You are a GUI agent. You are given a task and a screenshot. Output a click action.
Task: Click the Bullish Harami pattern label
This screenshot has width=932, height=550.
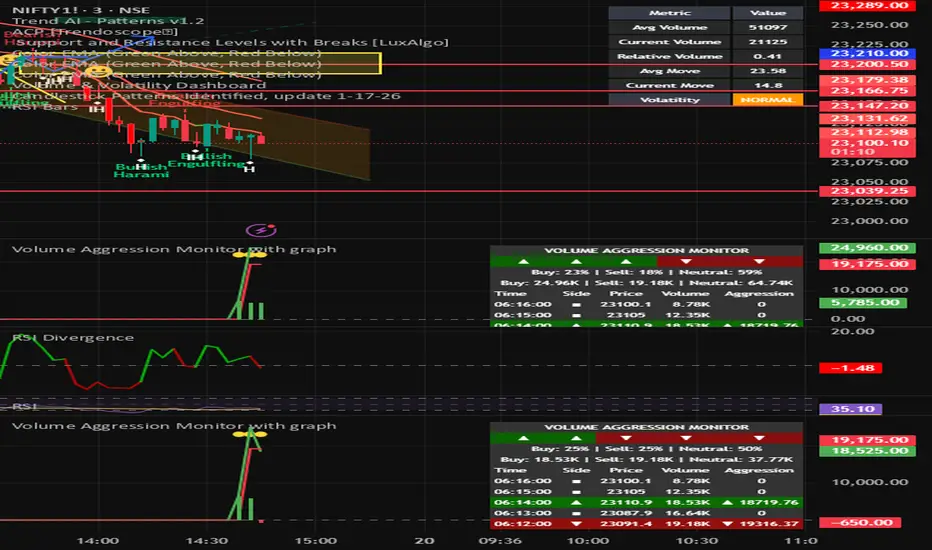(x=141, y=170)
